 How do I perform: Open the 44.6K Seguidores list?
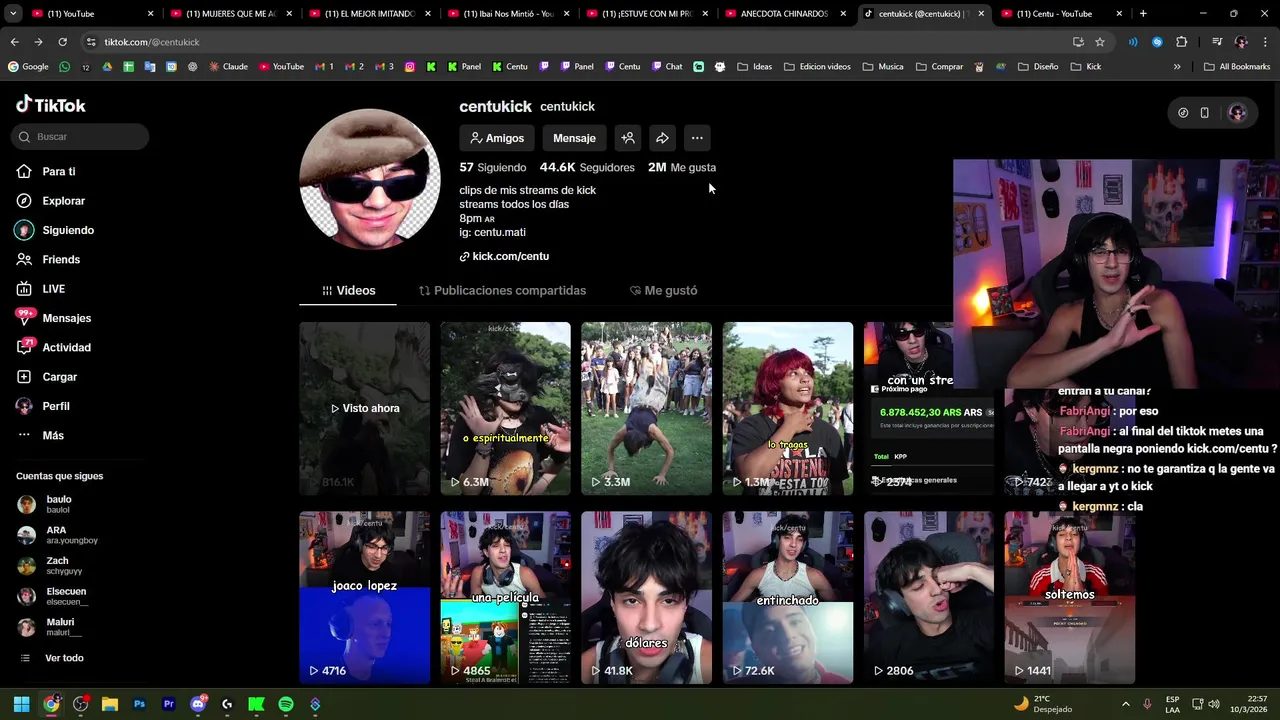tap(587, 167)
